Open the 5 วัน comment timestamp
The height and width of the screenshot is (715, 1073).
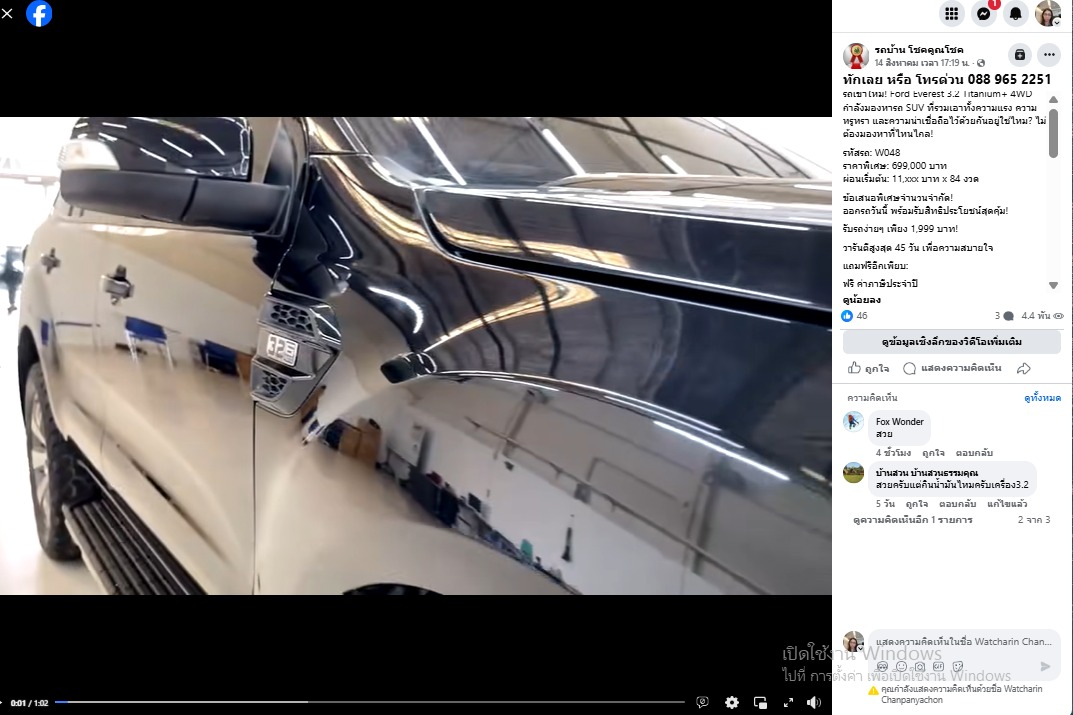885,504
